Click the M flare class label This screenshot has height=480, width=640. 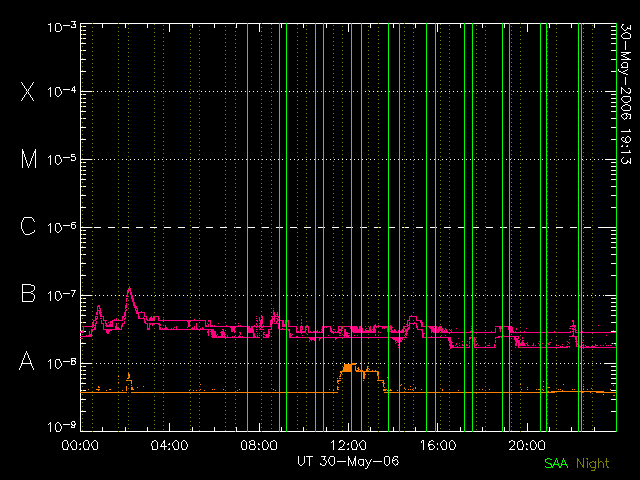(29, 159)
